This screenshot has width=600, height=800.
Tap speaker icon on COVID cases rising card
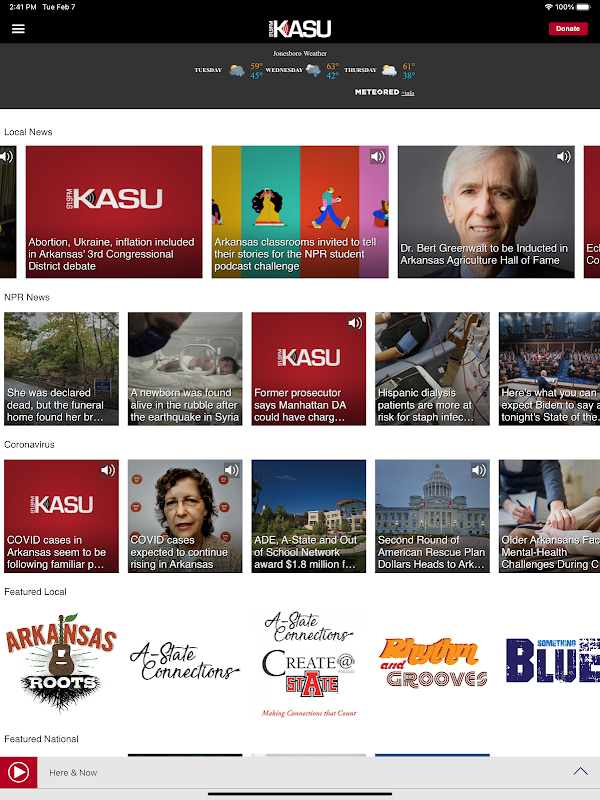coord(231,470)
